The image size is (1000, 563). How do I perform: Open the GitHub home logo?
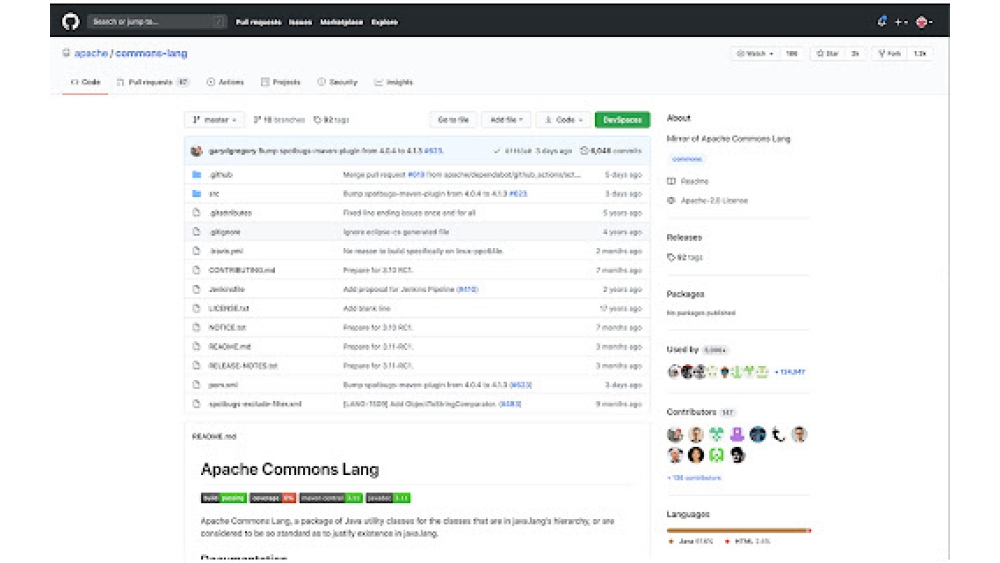click(70, 22)
